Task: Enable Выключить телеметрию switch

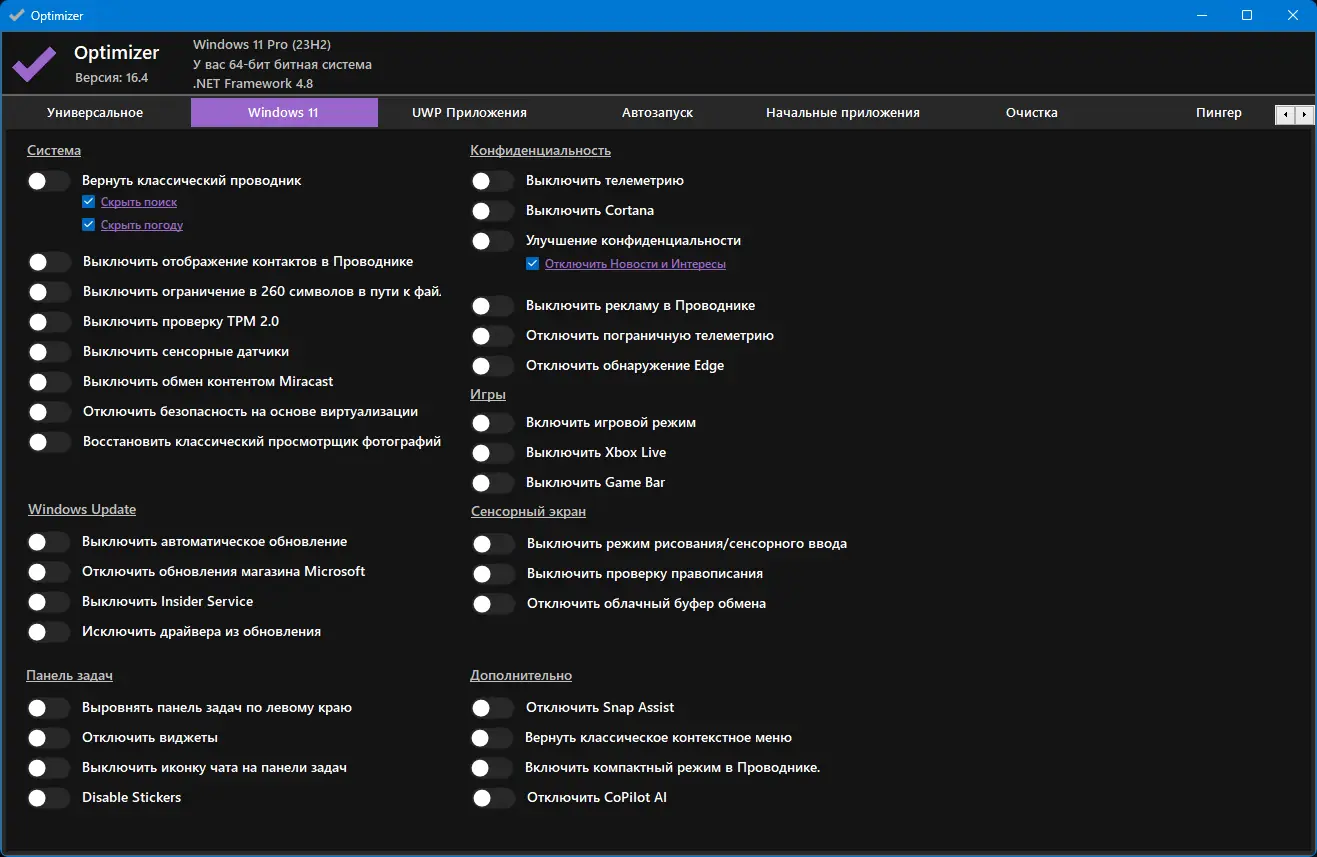Action: 492,181
